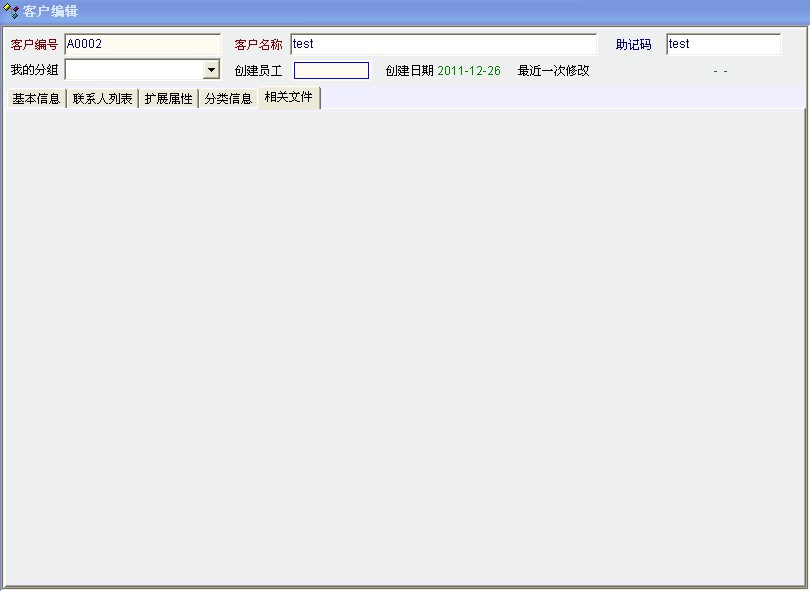Image resolution: width=810 pixels, height=591 pixels.
Task: Click the 创建日期 value 2011-12-26
Action: [469, 71]
